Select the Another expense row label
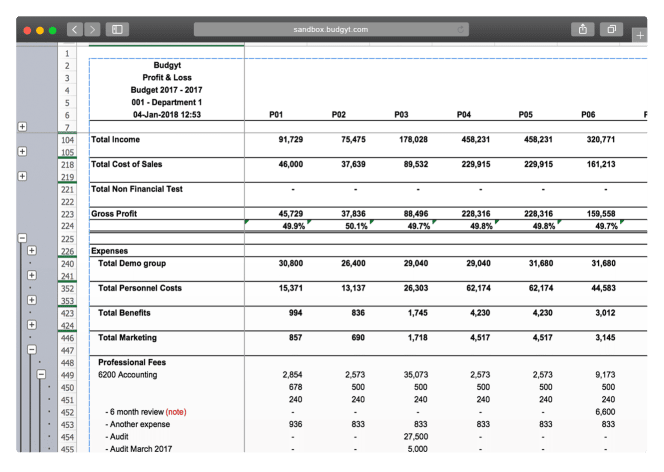The image size is (664, 472). tap(138, 424)
